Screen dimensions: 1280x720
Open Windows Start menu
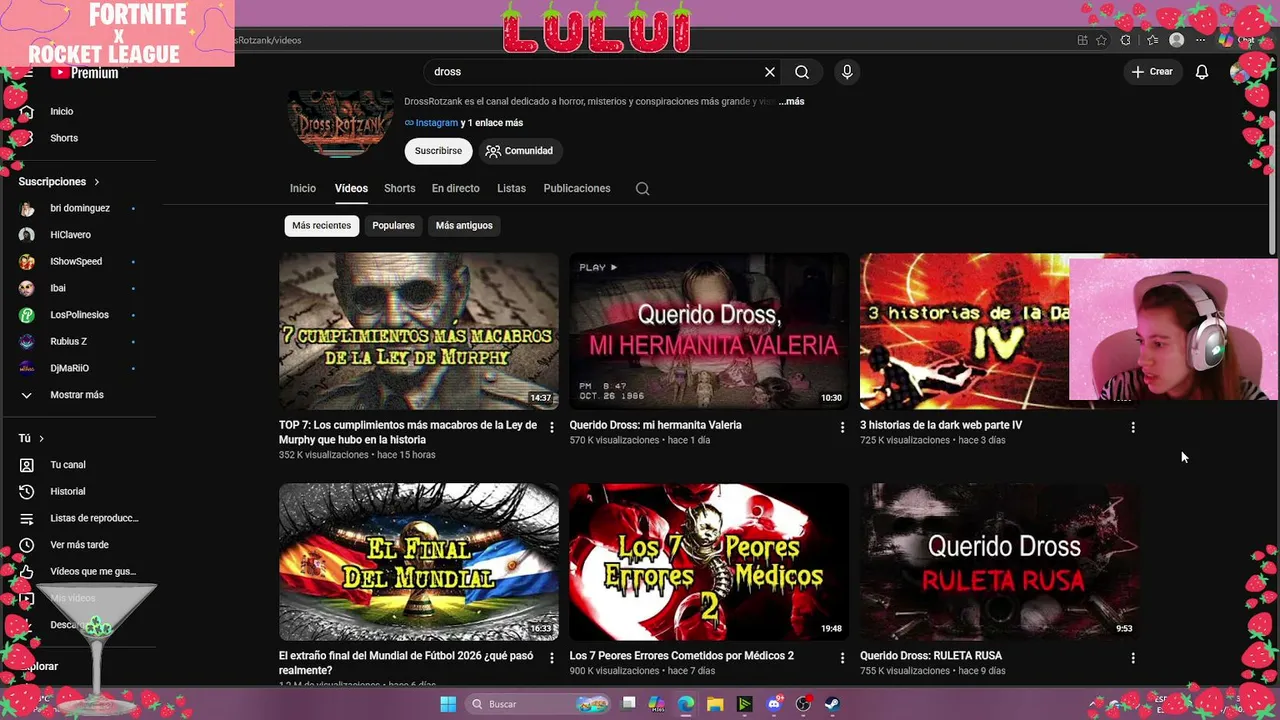tap(448, 704)
